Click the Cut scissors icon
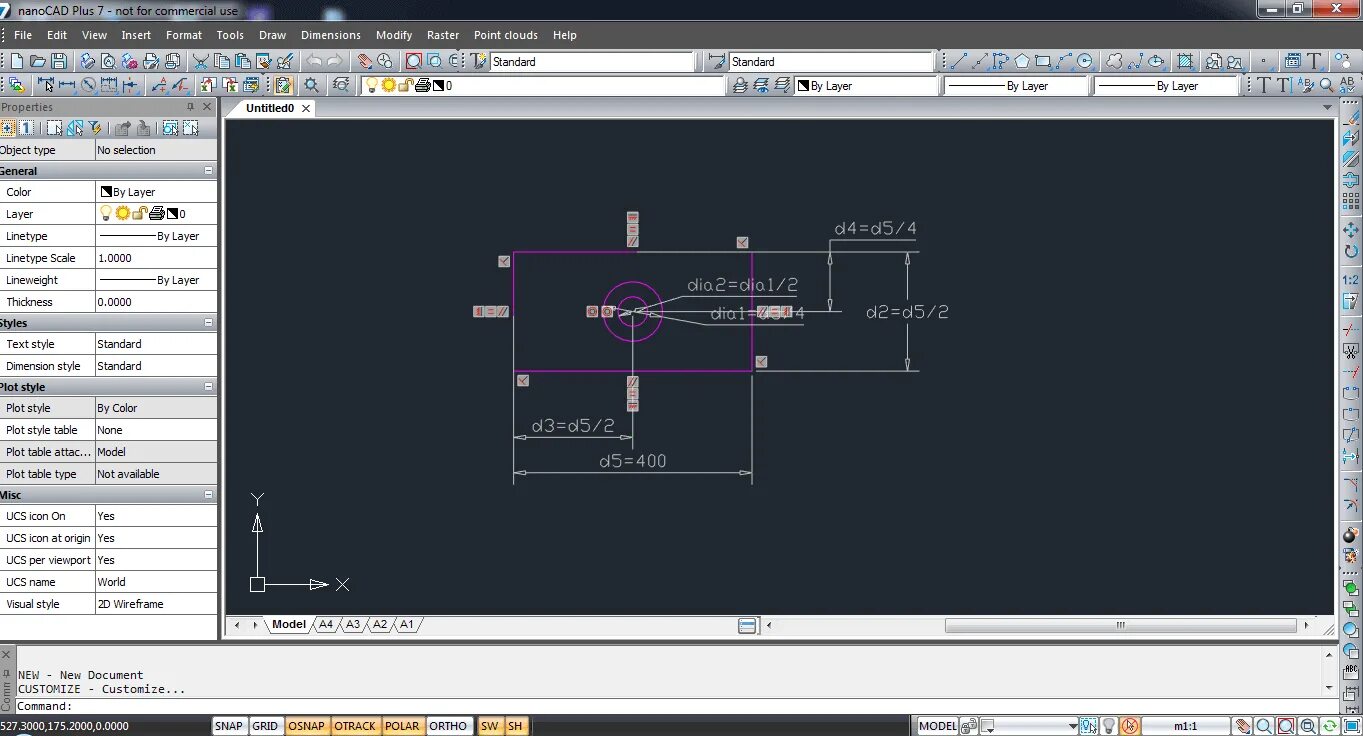Viewport: 1363px width, 736px height. coord(200,61)
